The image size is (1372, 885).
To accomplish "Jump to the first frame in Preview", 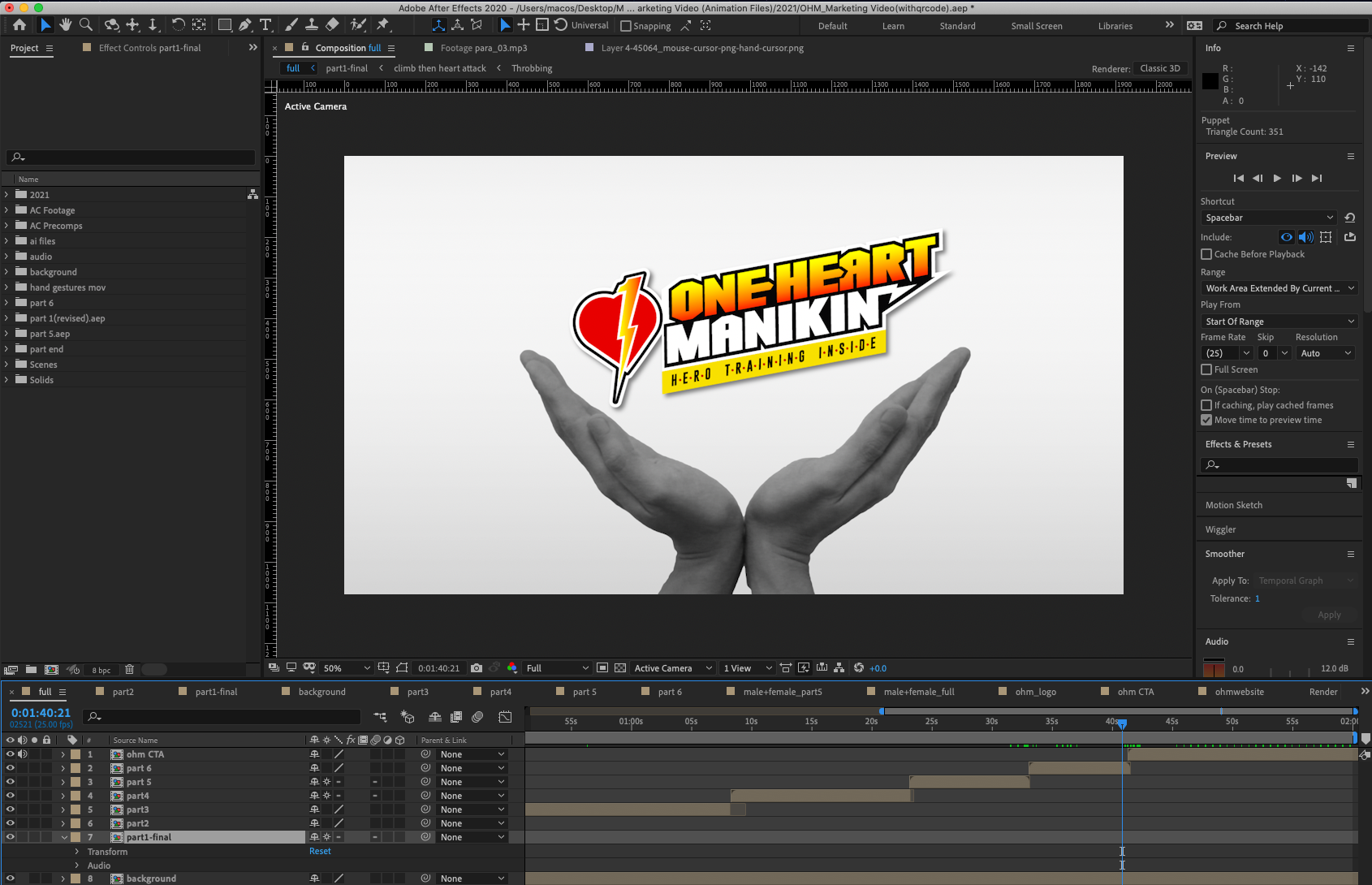I will pos(1238,178).
